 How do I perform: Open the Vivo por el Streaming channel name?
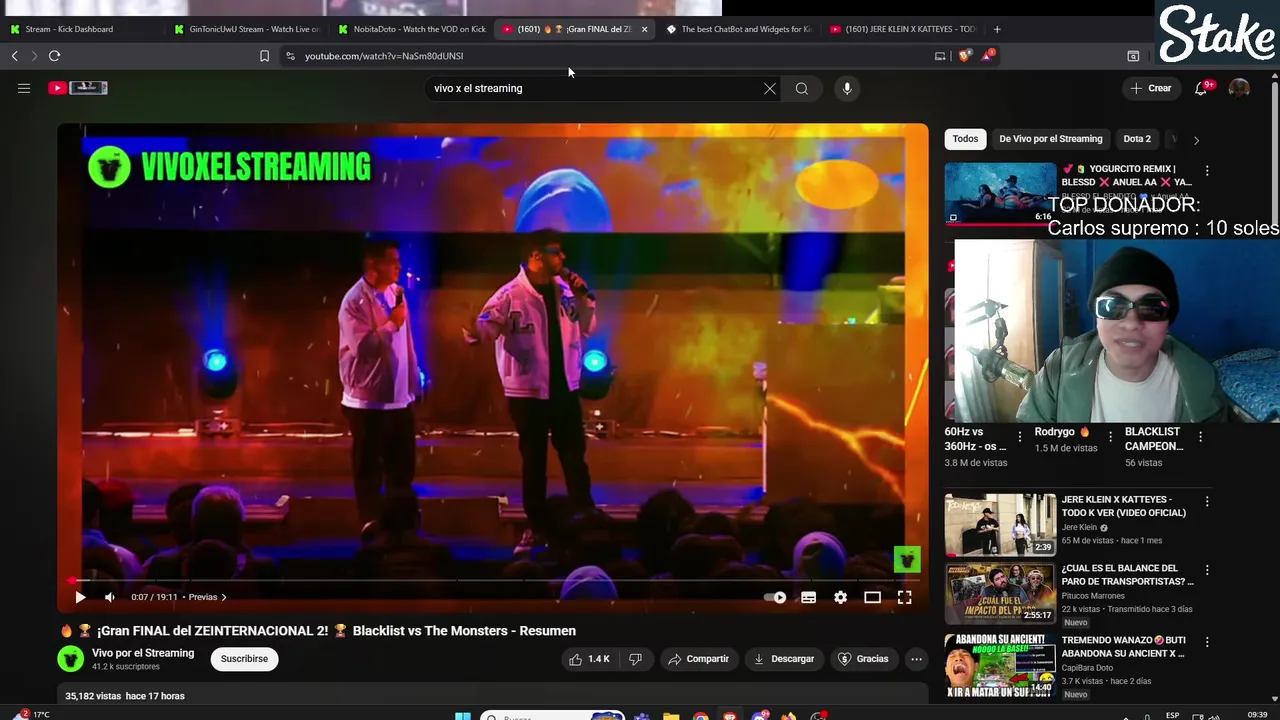point(143,653)
